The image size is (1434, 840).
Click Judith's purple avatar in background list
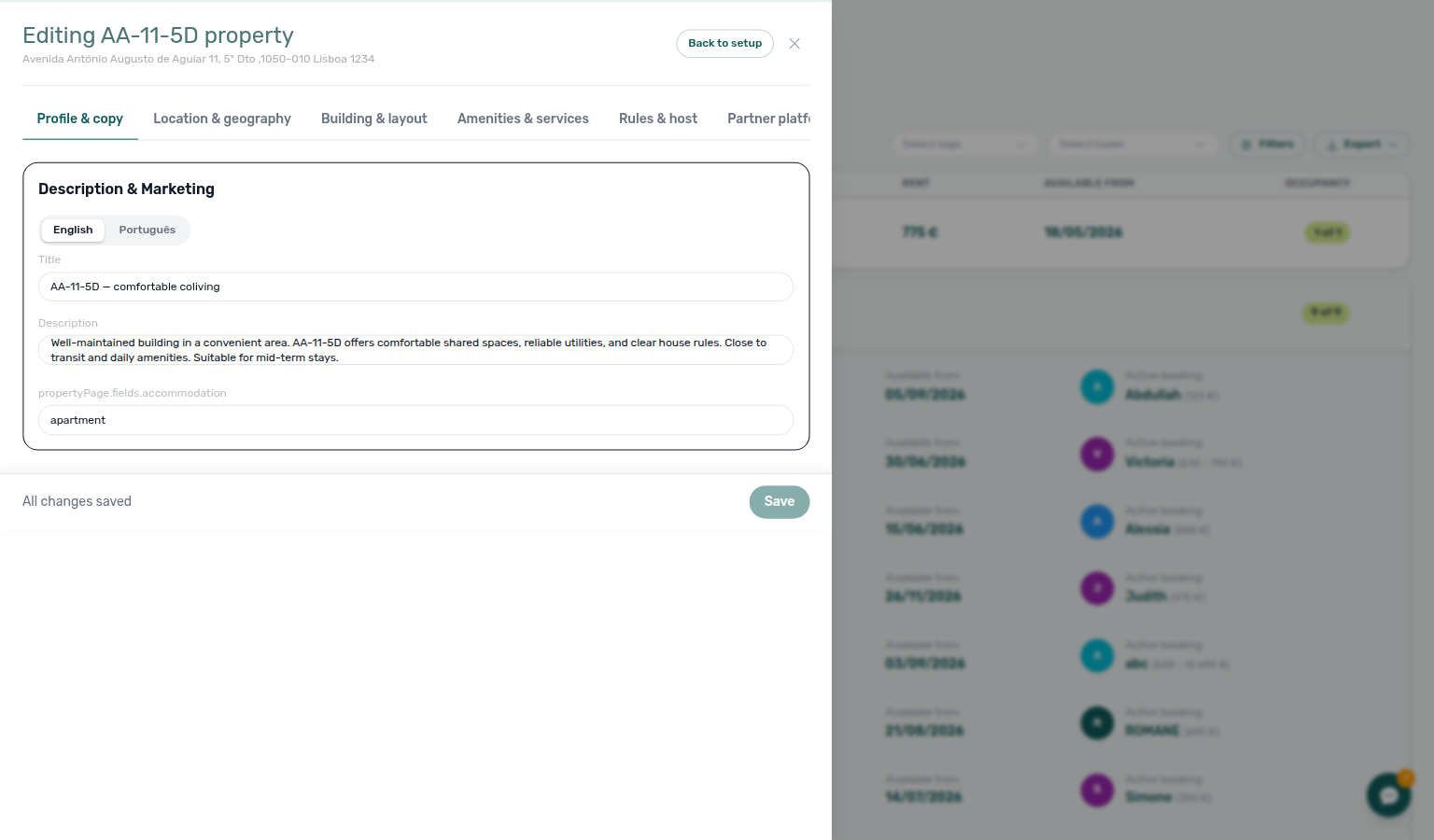pos(1097,588)
